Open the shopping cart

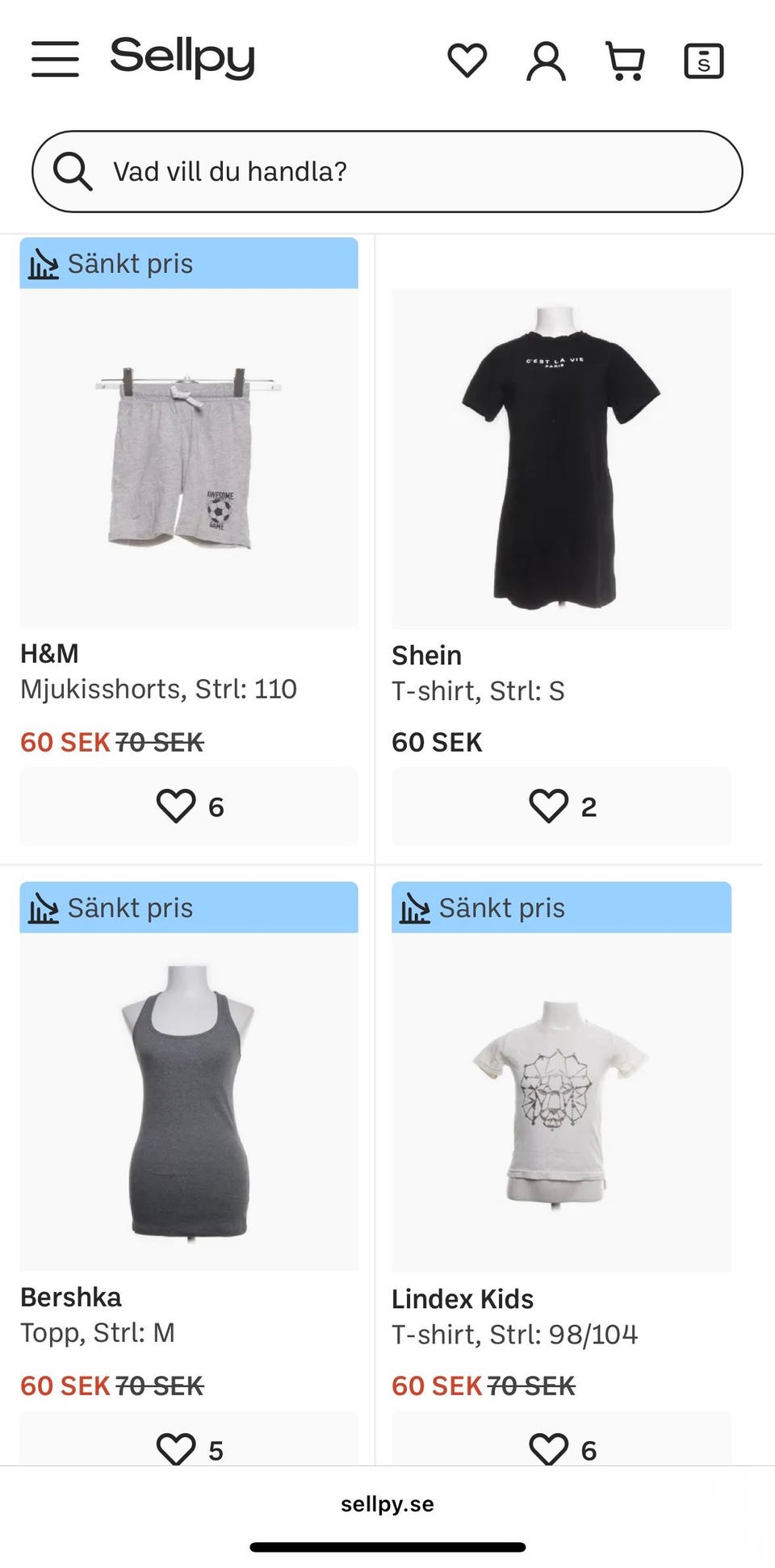[x=625, y=61]
